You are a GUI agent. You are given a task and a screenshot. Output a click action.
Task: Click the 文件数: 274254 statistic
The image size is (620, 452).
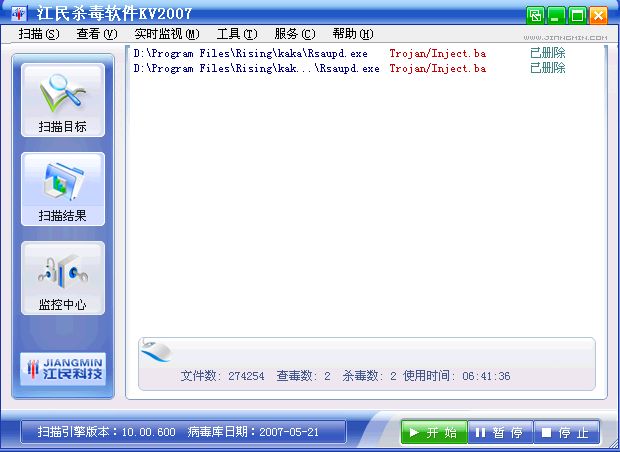click(223, 376)
